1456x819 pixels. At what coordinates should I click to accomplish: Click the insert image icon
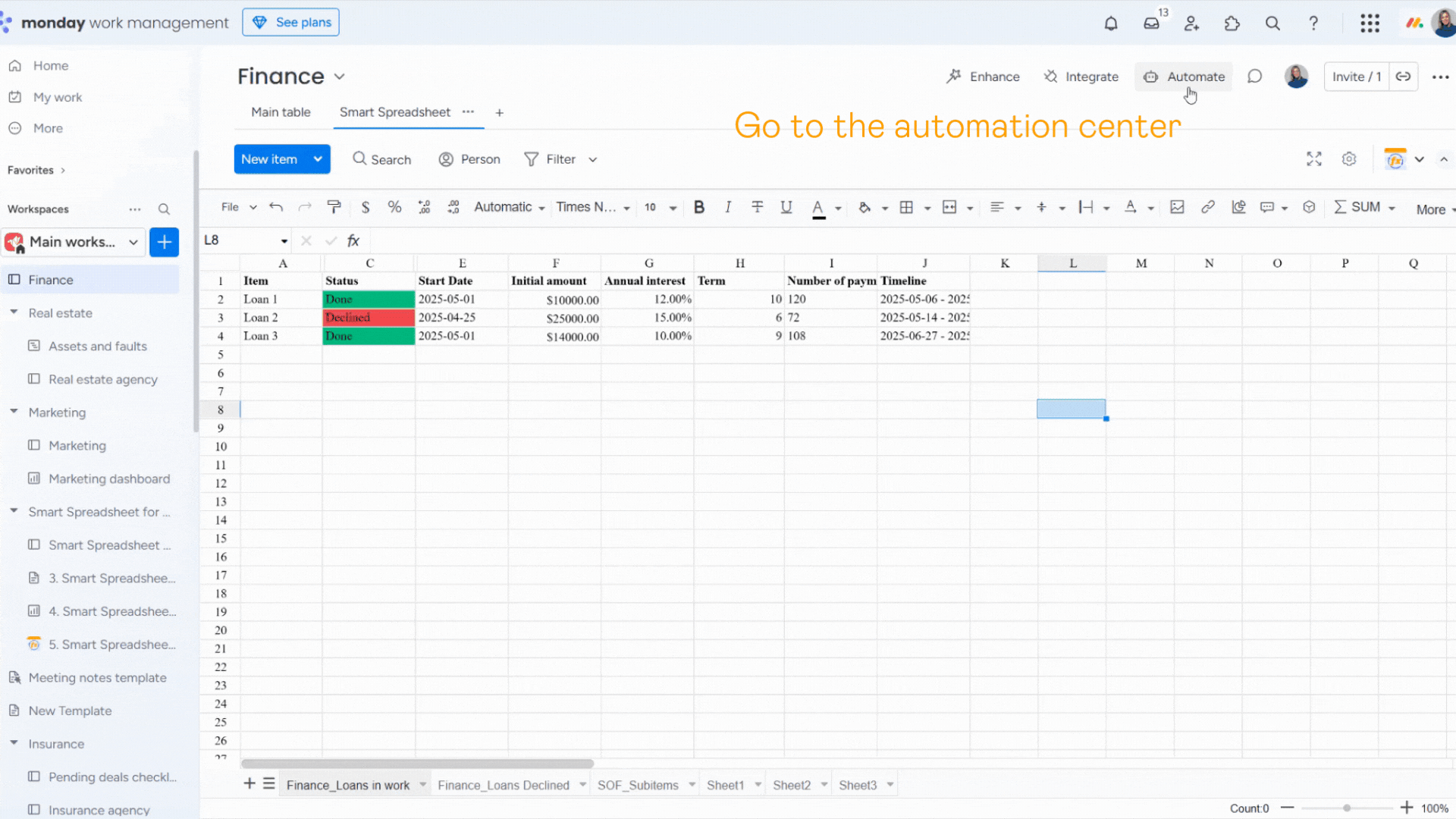[x=1177, y=207]
